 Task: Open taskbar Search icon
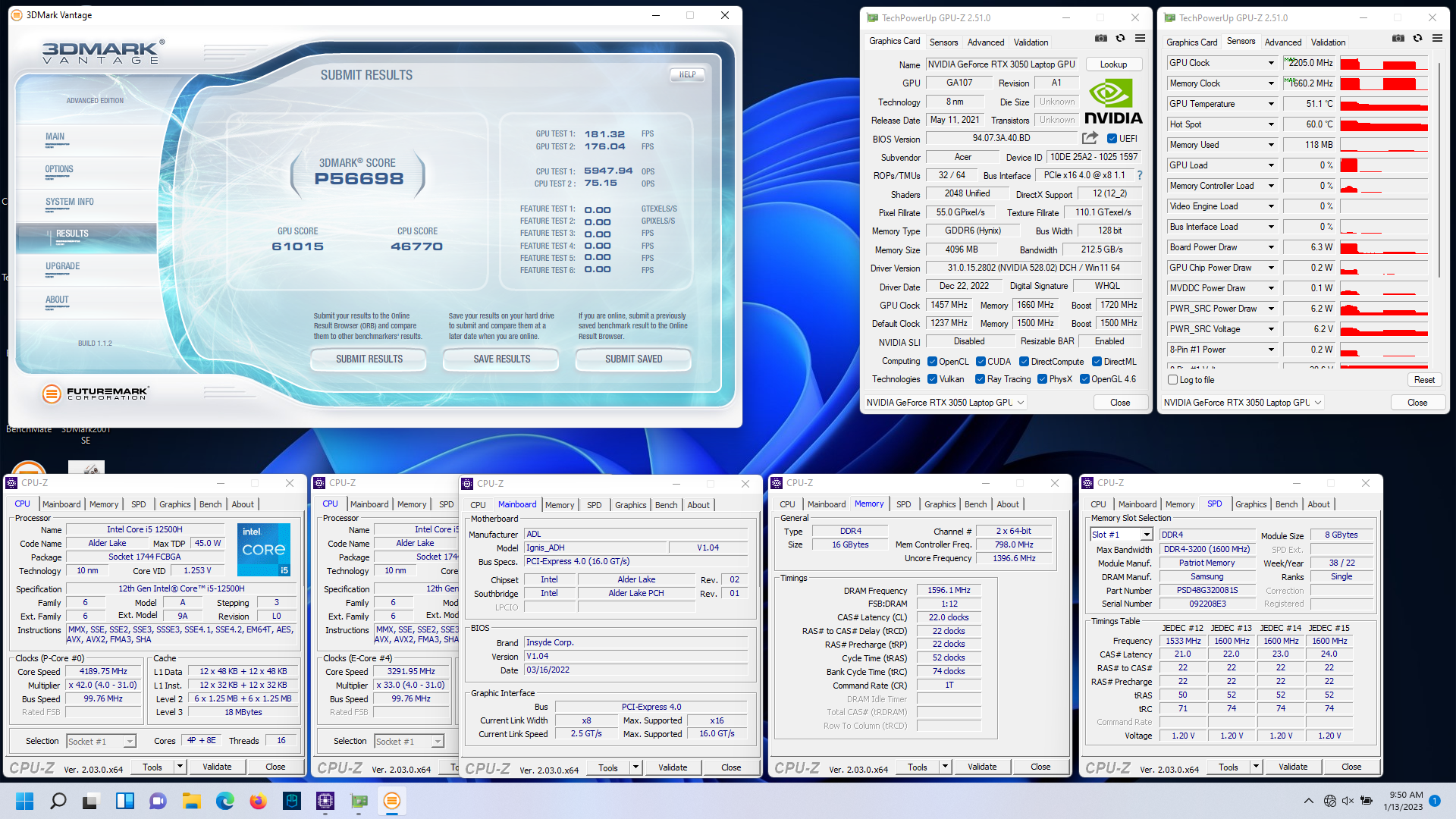click(x=58, y=801)
